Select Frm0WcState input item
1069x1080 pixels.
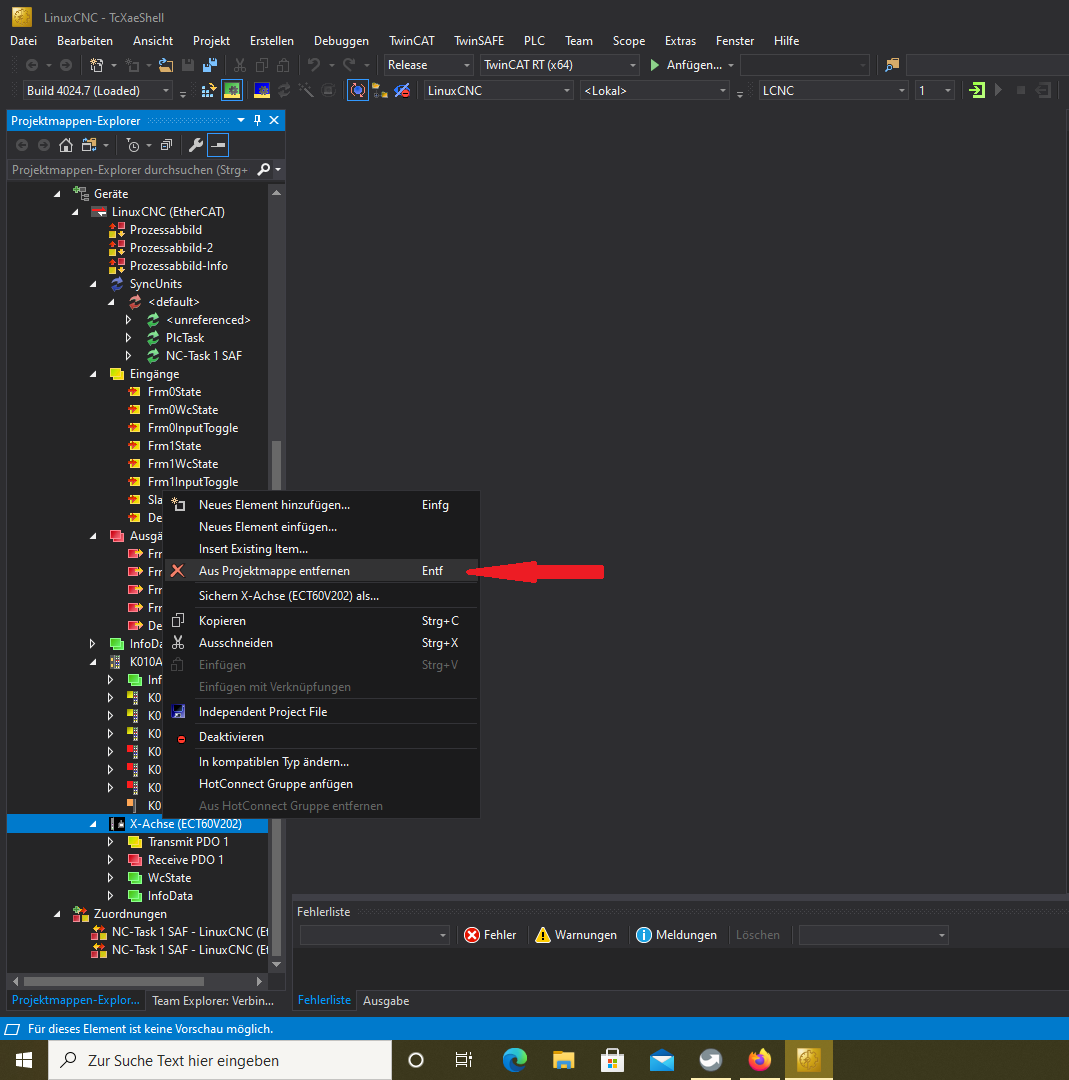point(183,410)
